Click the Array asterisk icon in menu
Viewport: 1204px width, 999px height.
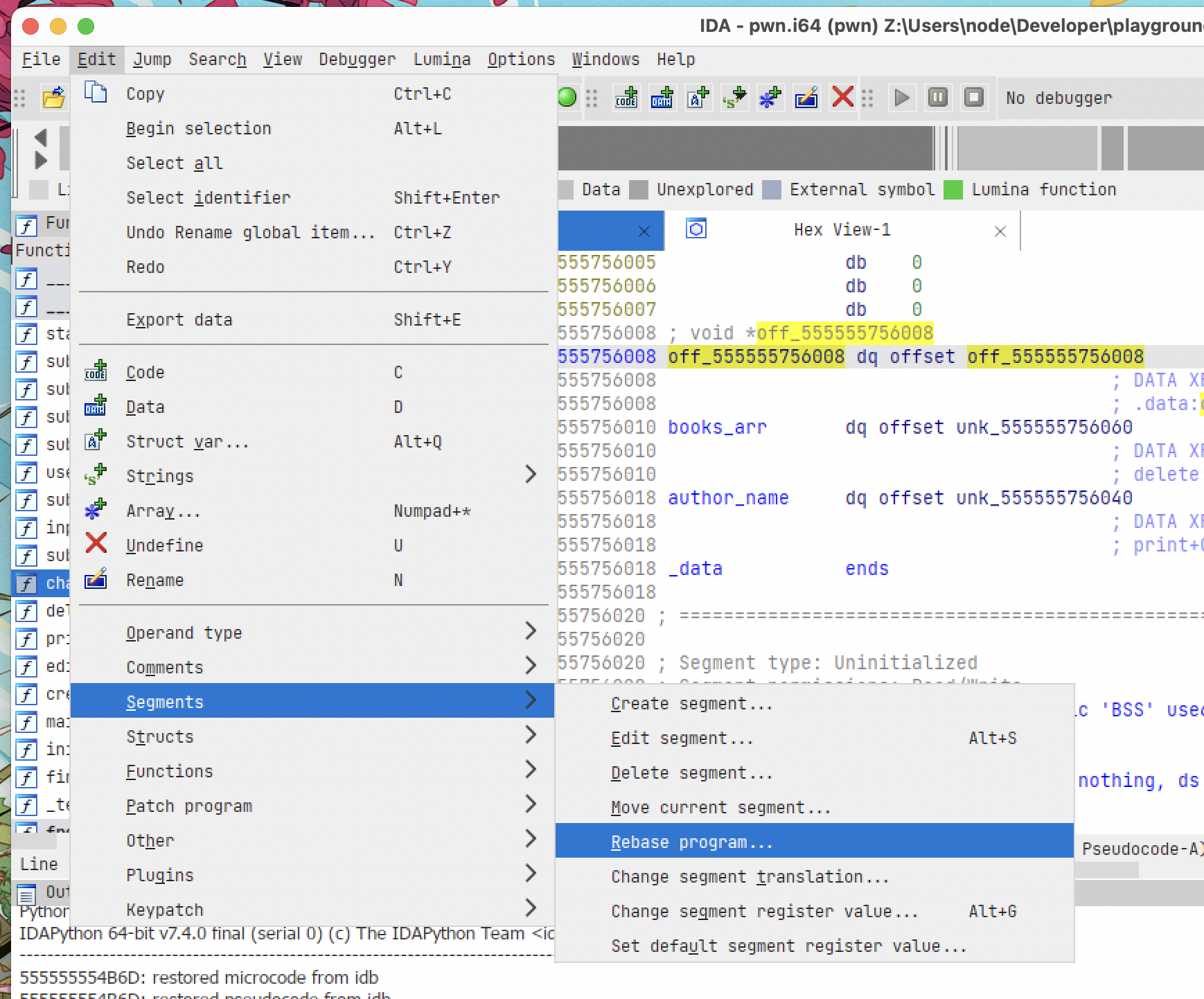pyautogui.click(x=96, y=510)
